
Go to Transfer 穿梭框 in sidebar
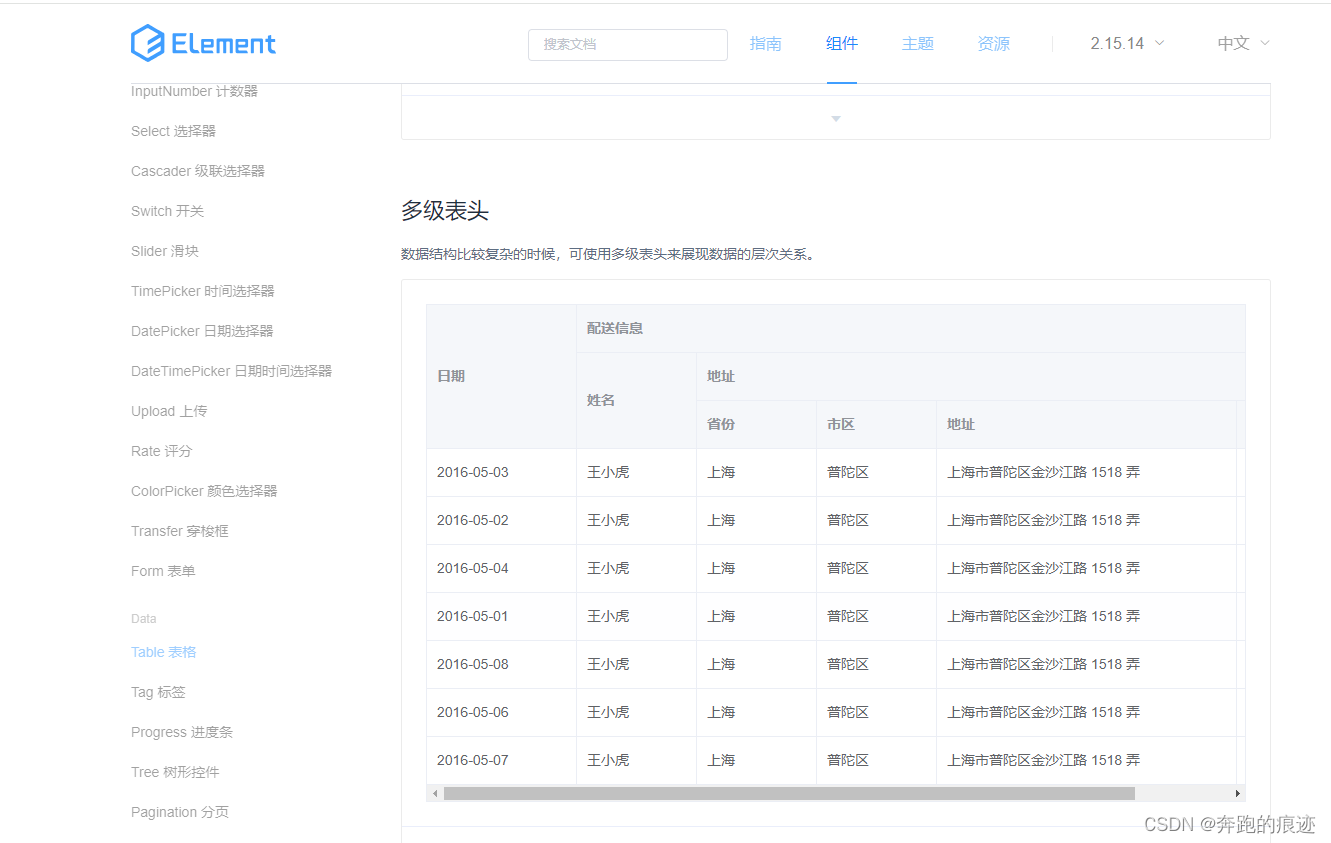click(180, 531)
